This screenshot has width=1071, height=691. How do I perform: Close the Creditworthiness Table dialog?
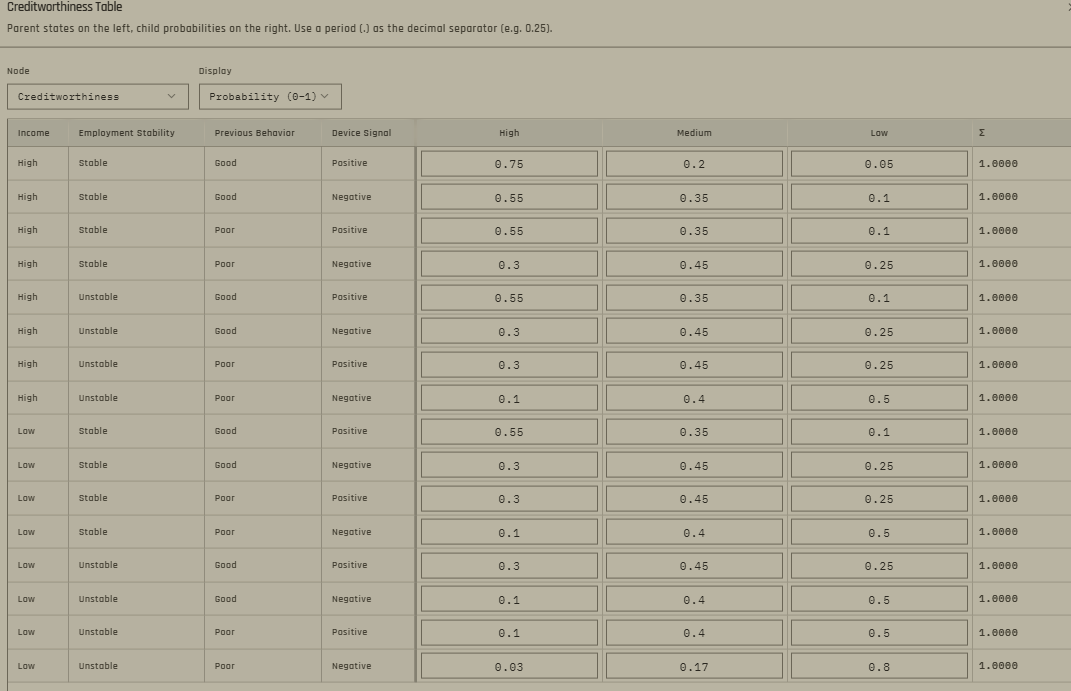(1068, 7)
